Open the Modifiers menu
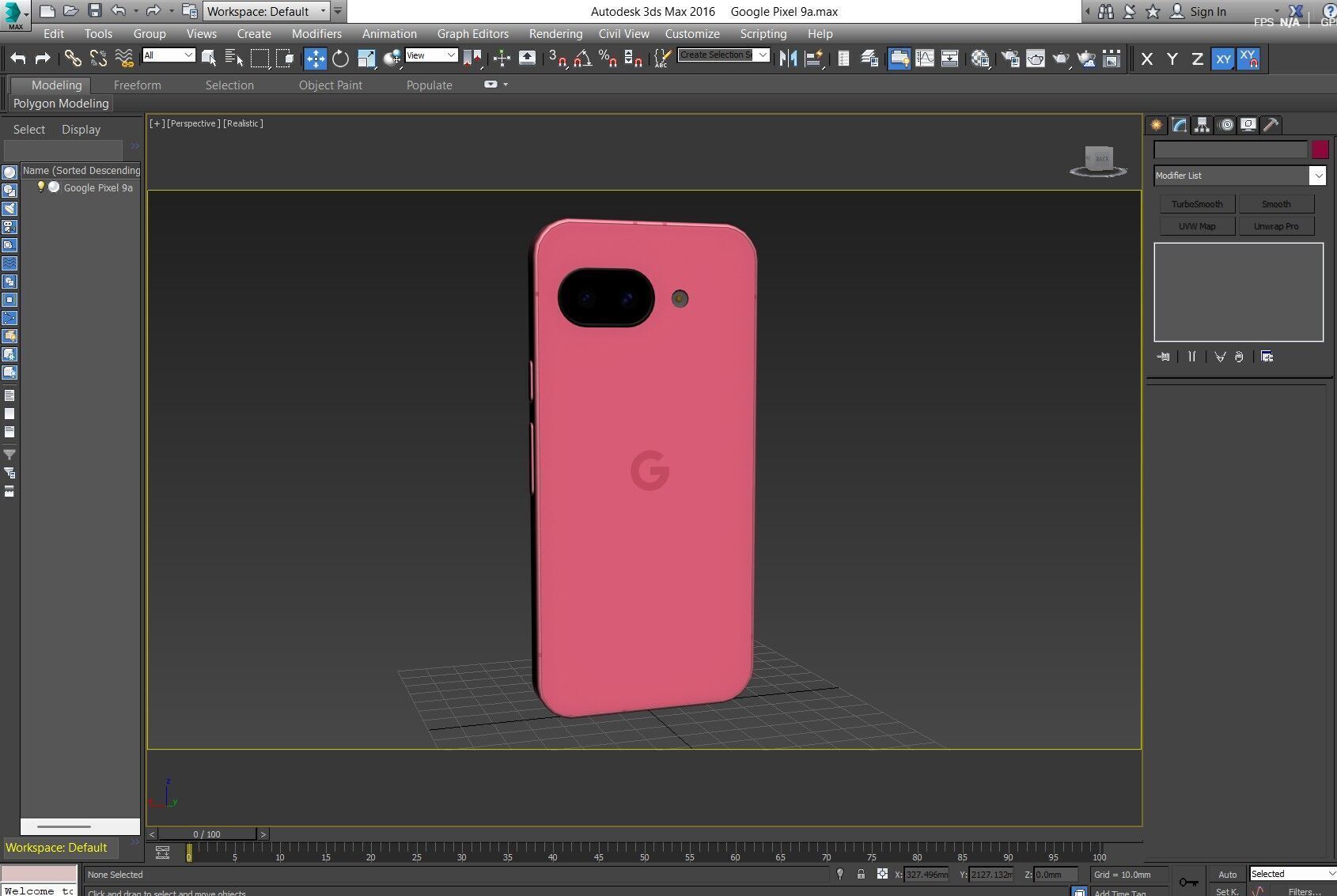Screen dimensions: 1337x896 pyautogui.click(x=316, y=34)
